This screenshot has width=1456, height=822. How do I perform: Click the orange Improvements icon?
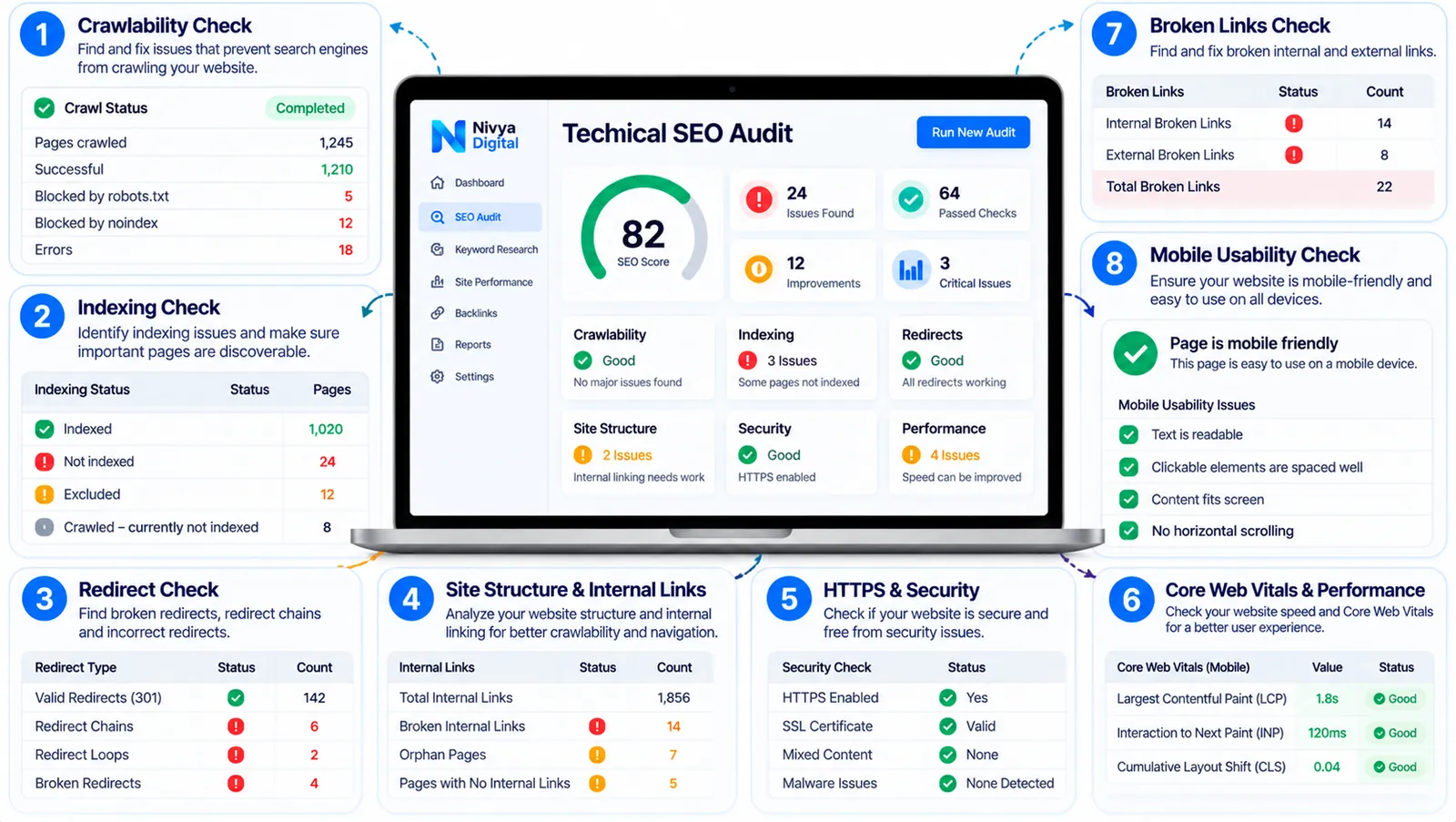pyautogui.click(x=758, y=269)
